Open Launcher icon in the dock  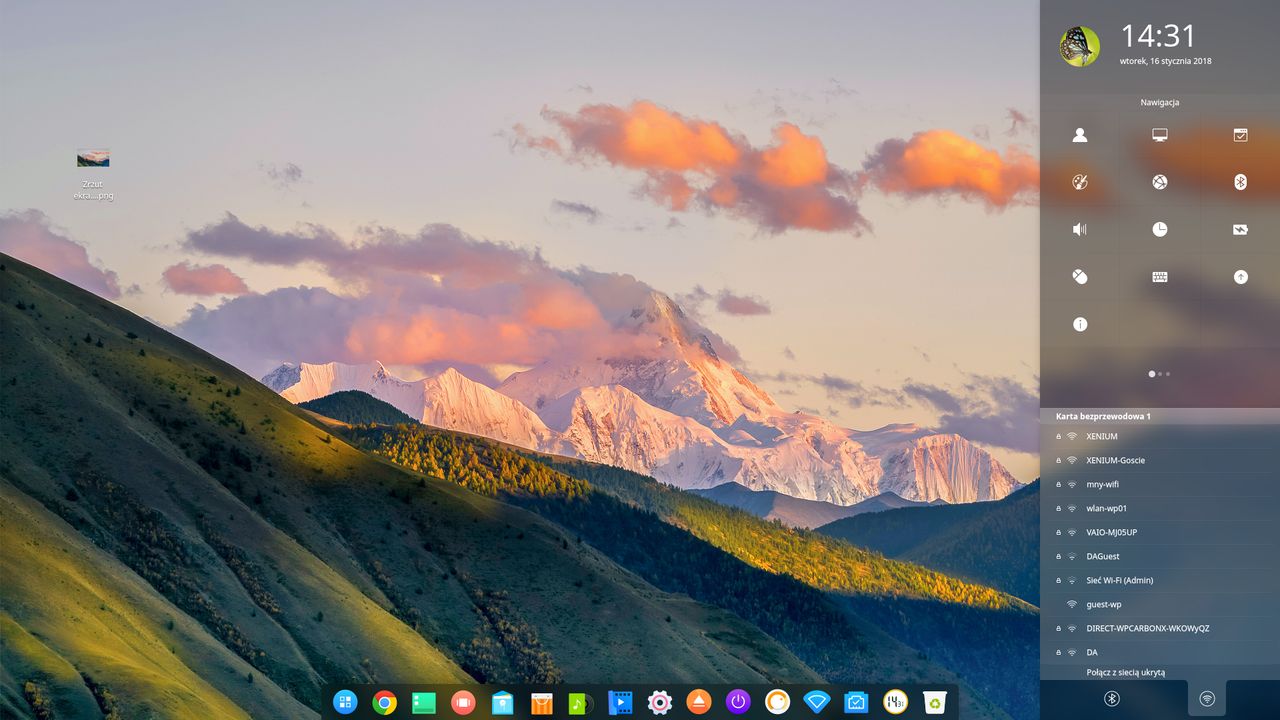tap(345, 702)
